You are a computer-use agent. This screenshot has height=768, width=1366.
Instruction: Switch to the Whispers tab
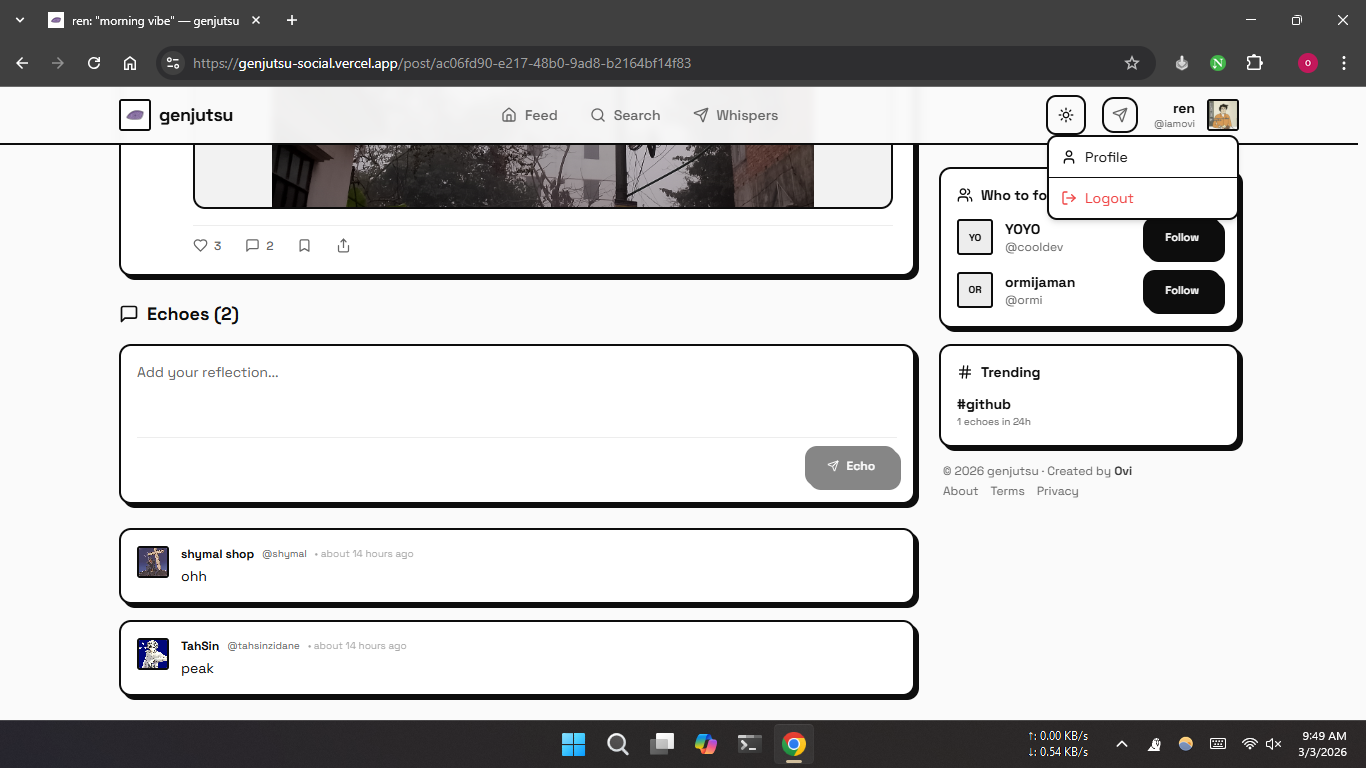(735, 115)
